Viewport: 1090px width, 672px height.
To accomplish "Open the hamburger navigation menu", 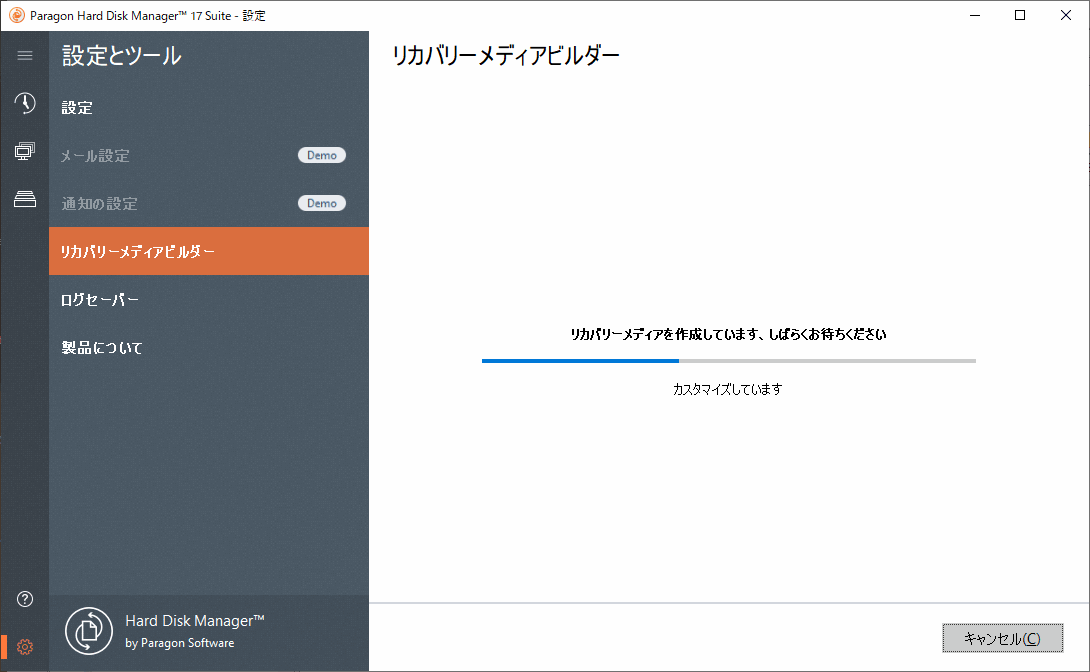I will point(24,55).
